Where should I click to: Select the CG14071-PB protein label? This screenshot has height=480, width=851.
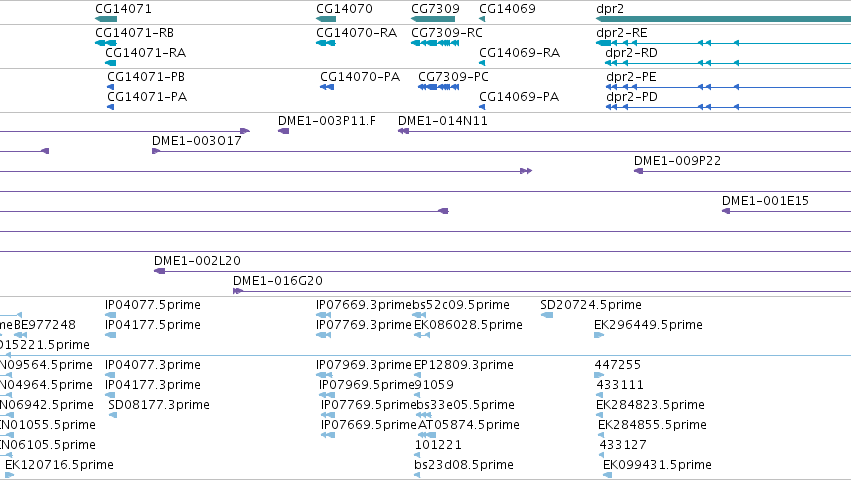point(146,77)
